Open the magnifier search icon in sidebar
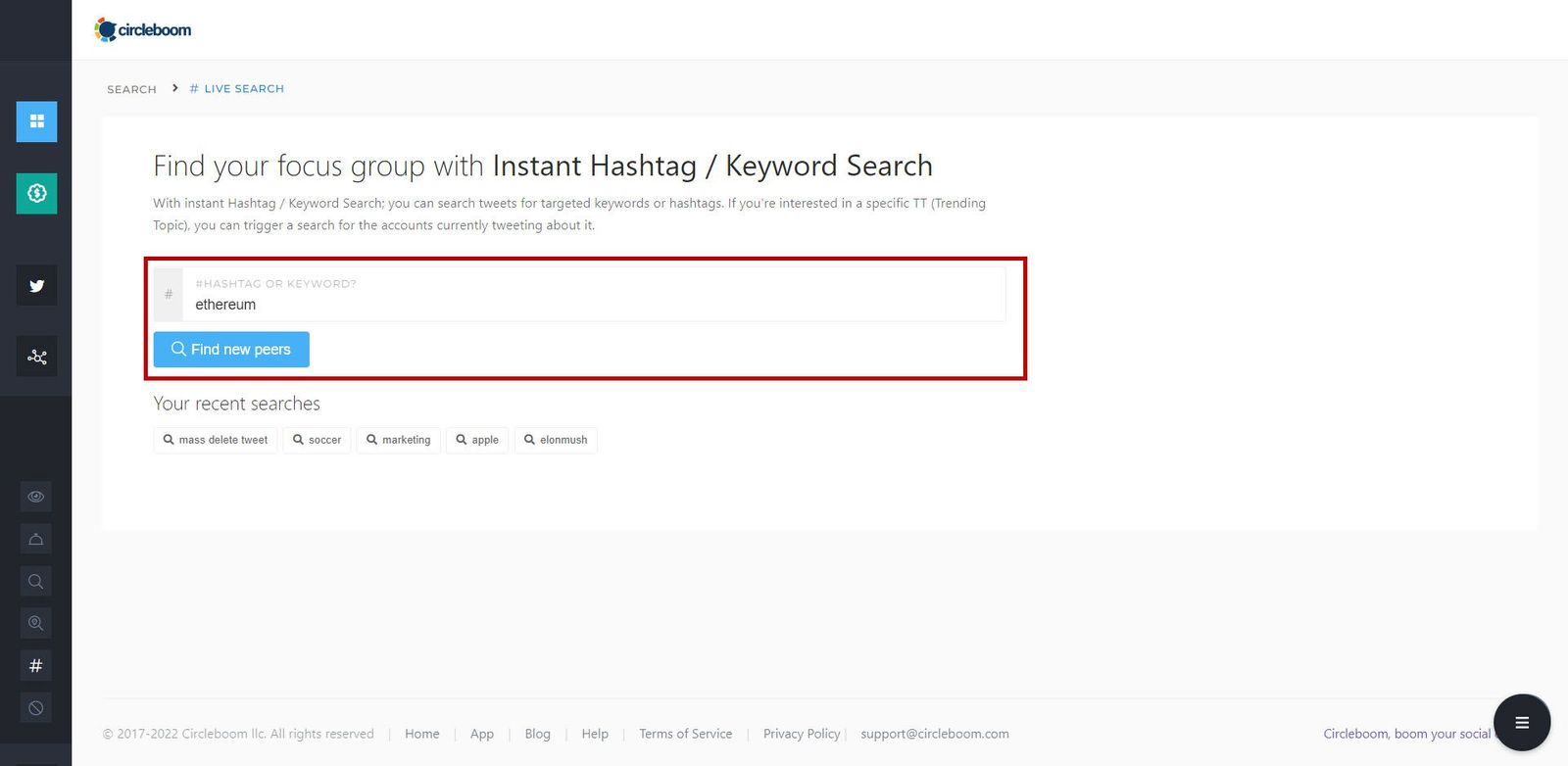Image resolution: width=1568 pixels, height=766 pixels. (36, 581)
